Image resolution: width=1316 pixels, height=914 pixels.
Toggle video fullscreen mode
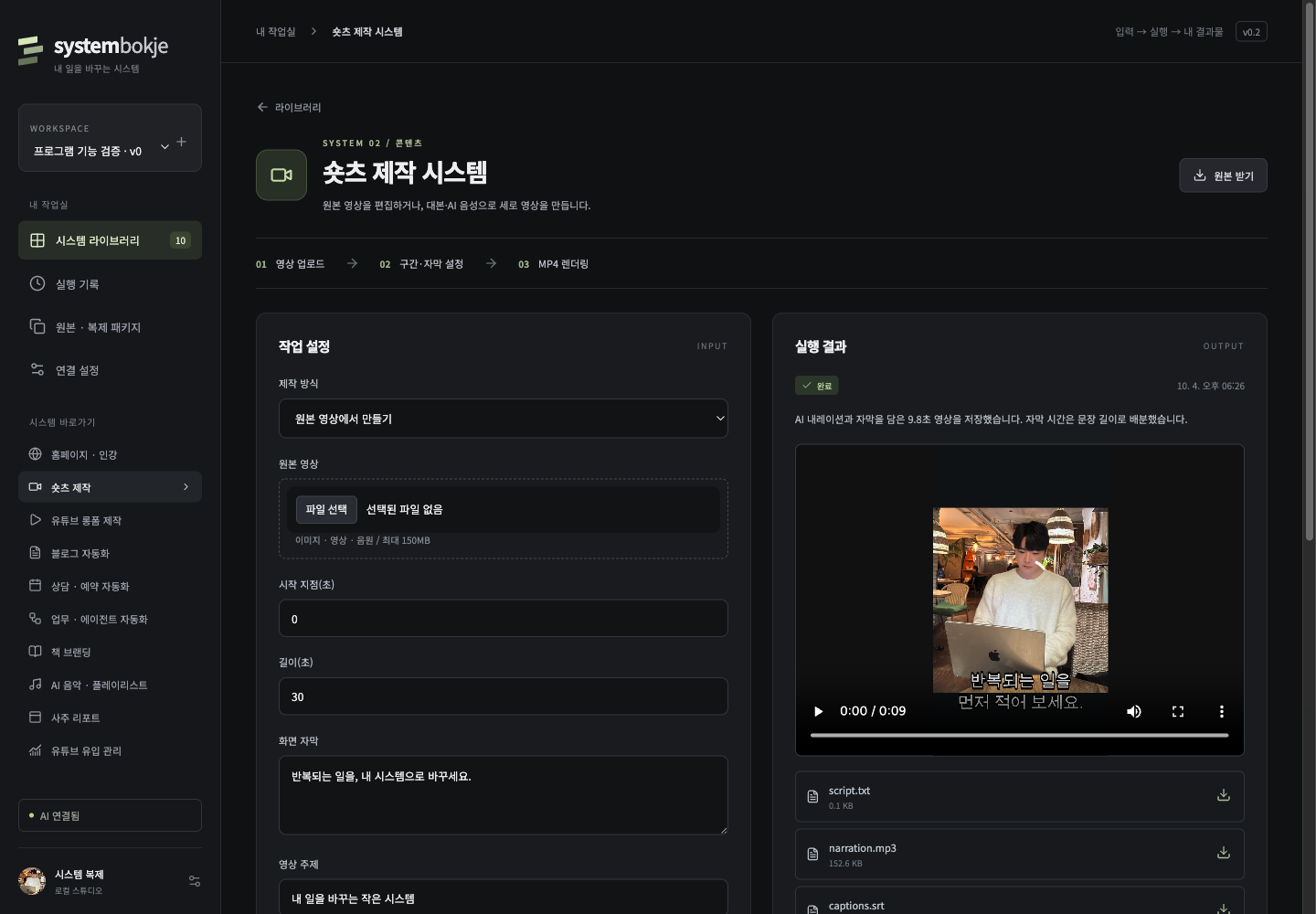[1178, 711]
